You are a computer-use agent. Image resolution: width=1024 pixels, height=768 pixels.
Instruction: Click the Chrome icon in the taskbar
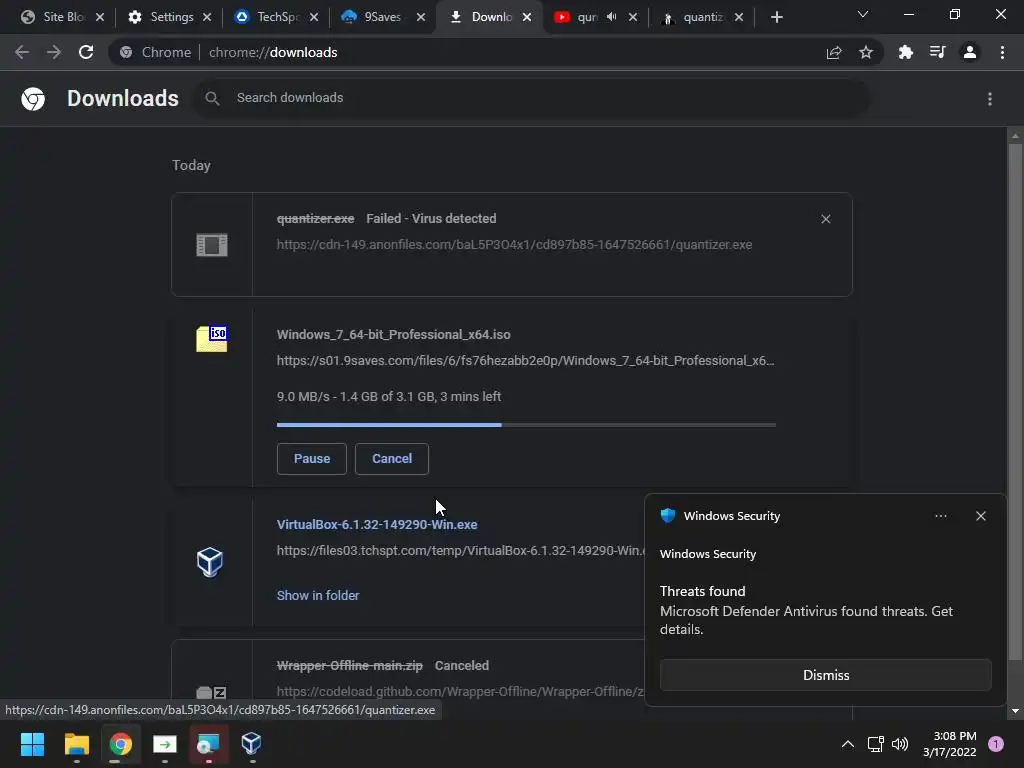pyautogui.click(x=120, y=744)
